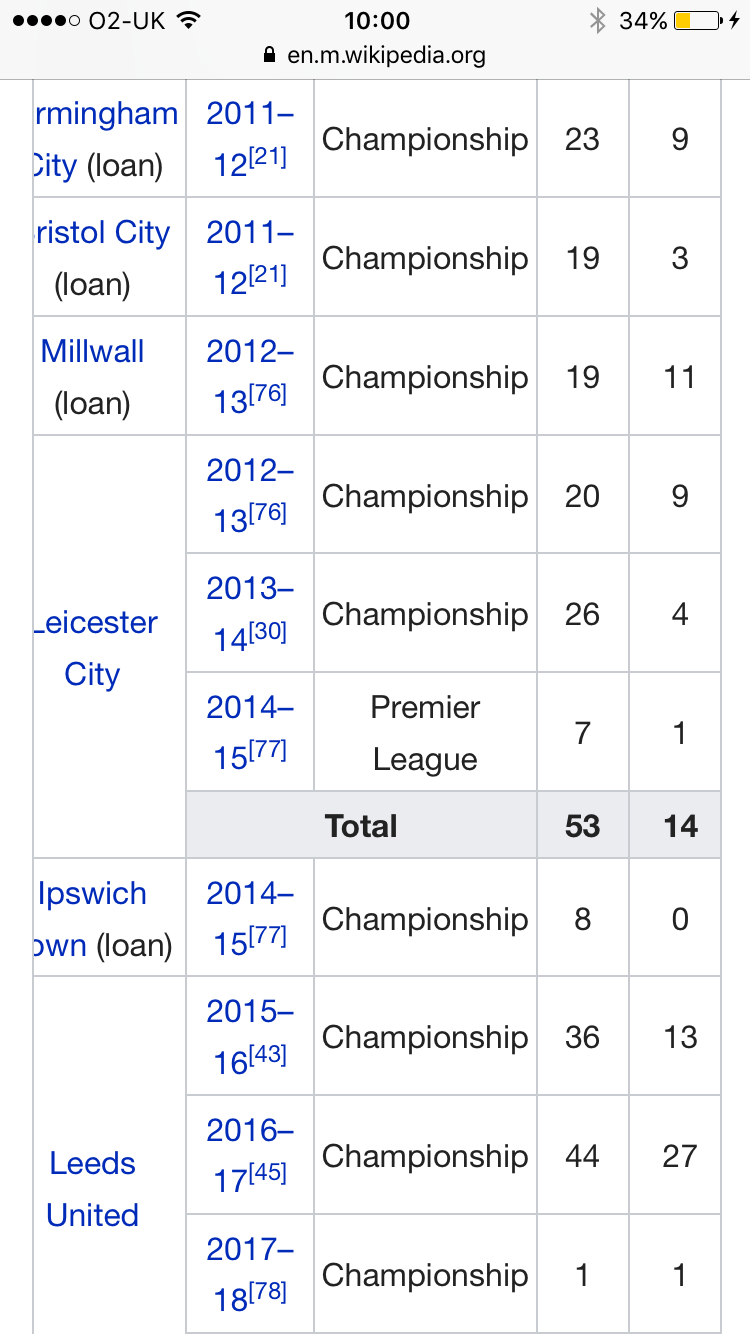Image resolution: width=750 pixels, height=1334 pixels.
Task: Open citation 30 next to 2013–14
Action: tap(268, 632)
